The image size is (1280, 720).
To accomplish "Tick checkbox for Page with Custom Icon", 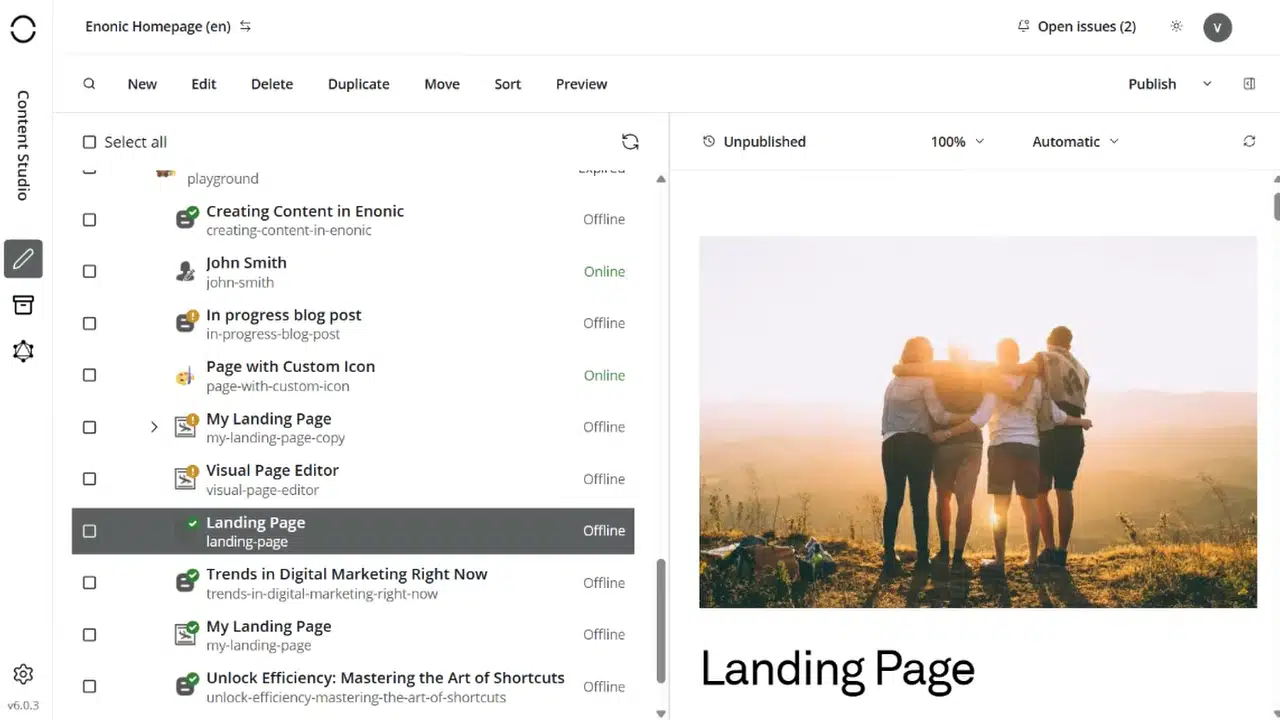I will pyautogui.click(x=89, y=375).
